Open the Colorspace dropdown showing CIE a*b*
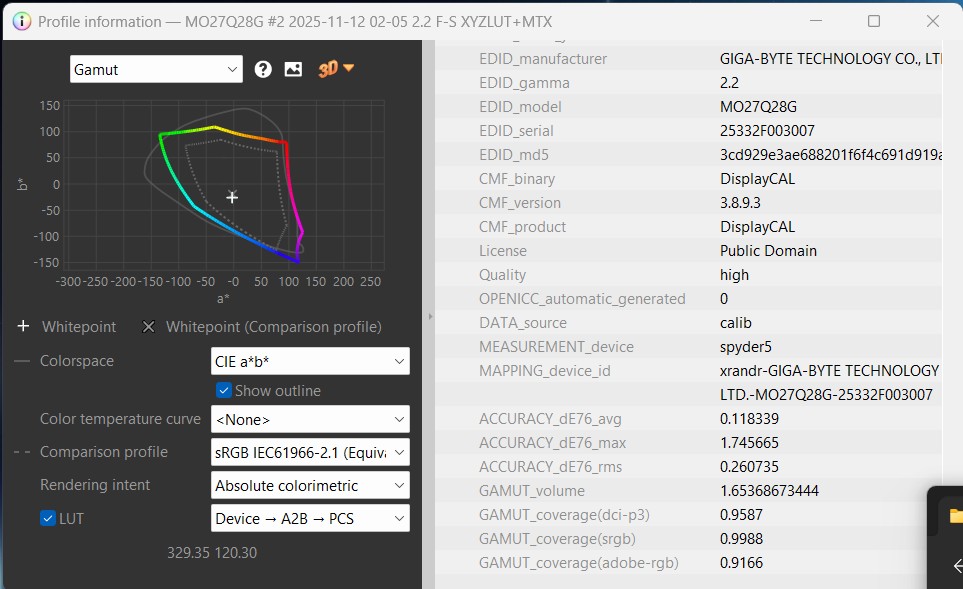This screenshot has width=963, height=589. point(309,361)
